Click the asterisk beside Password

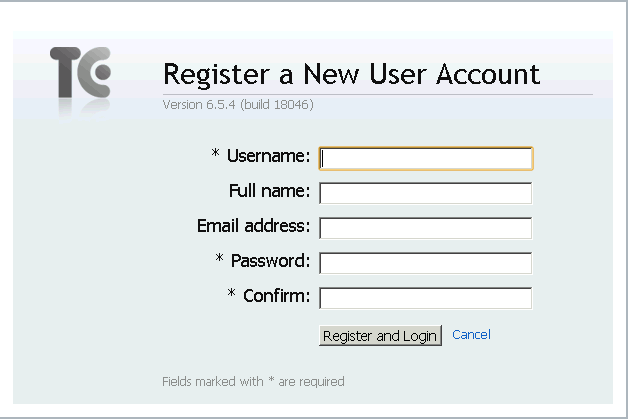[x=219, y=260]
